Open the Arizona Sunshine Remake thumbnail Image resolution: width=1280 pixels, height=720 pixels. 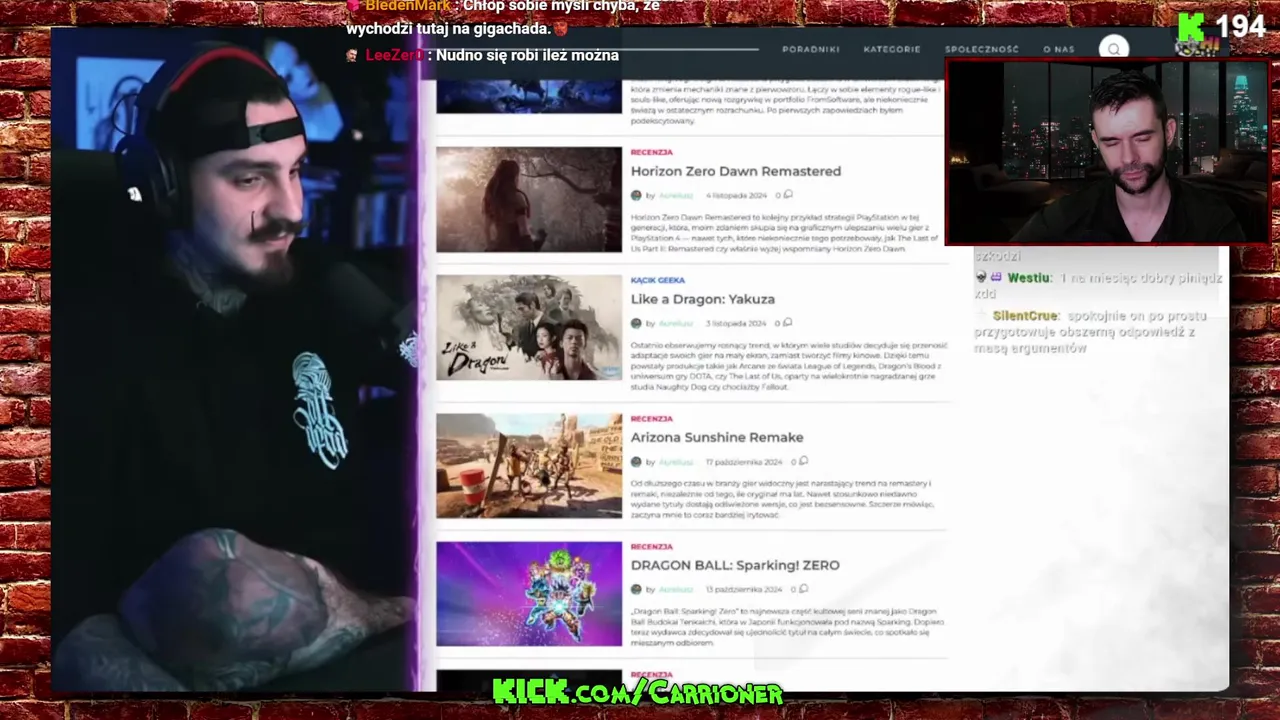(x=529, y=465)
